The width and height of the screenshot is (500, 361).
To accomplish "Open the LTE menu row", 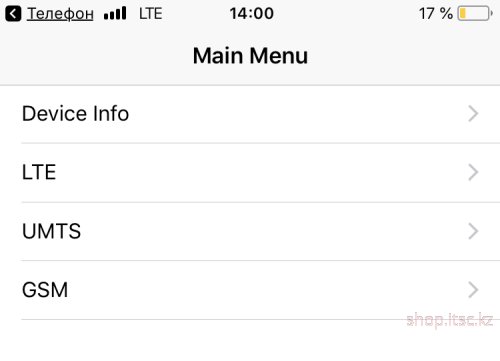I will point(250,173).
